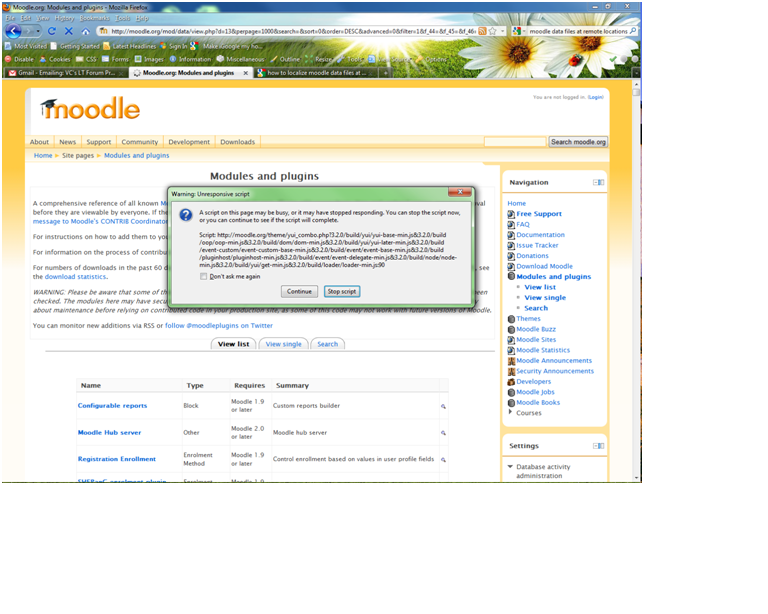Viewport: 768px width, 614px height.
Task: Focus the browser URL address field
Action: point(293,31)
